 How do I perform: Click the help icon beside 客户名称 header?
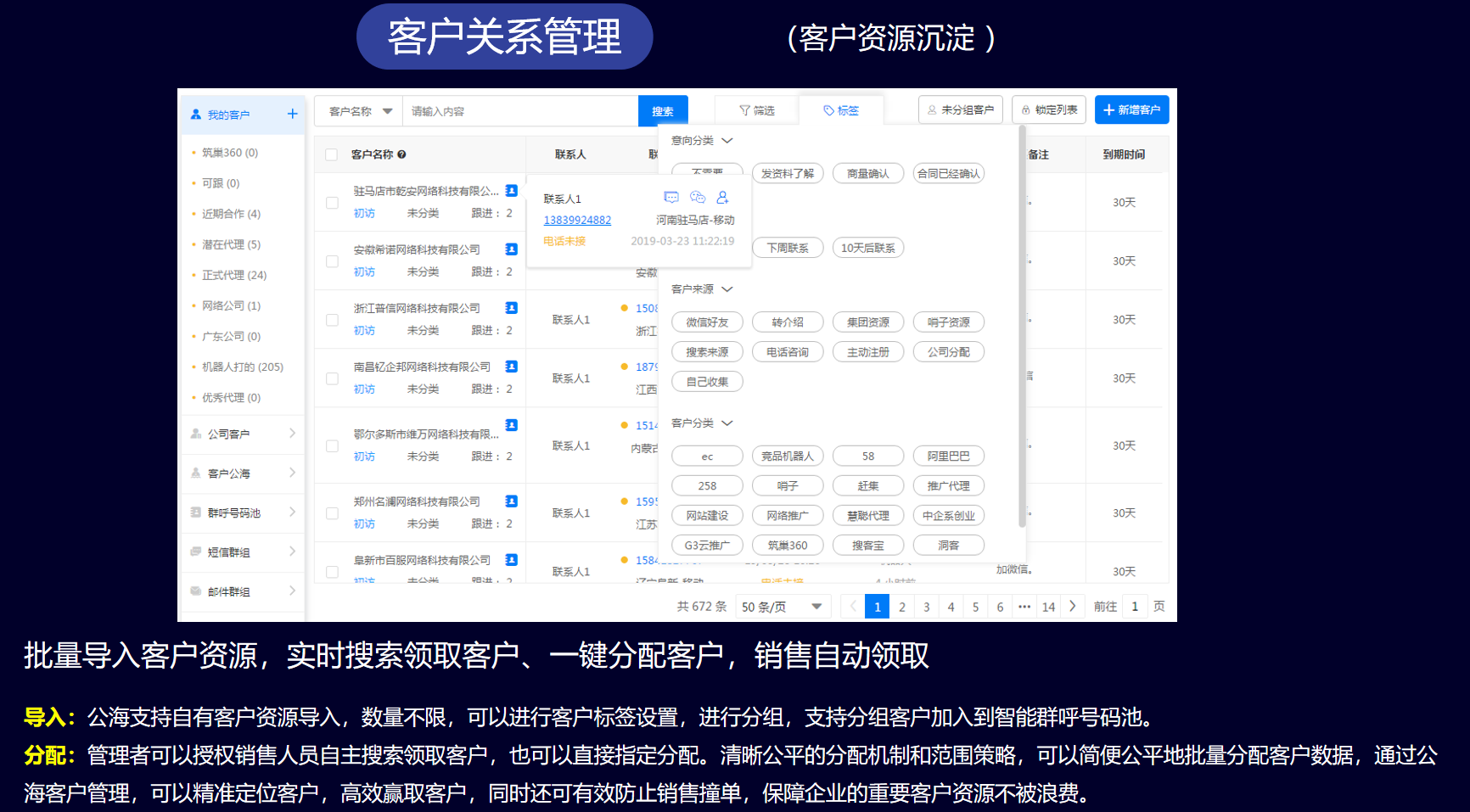point(401,154)
